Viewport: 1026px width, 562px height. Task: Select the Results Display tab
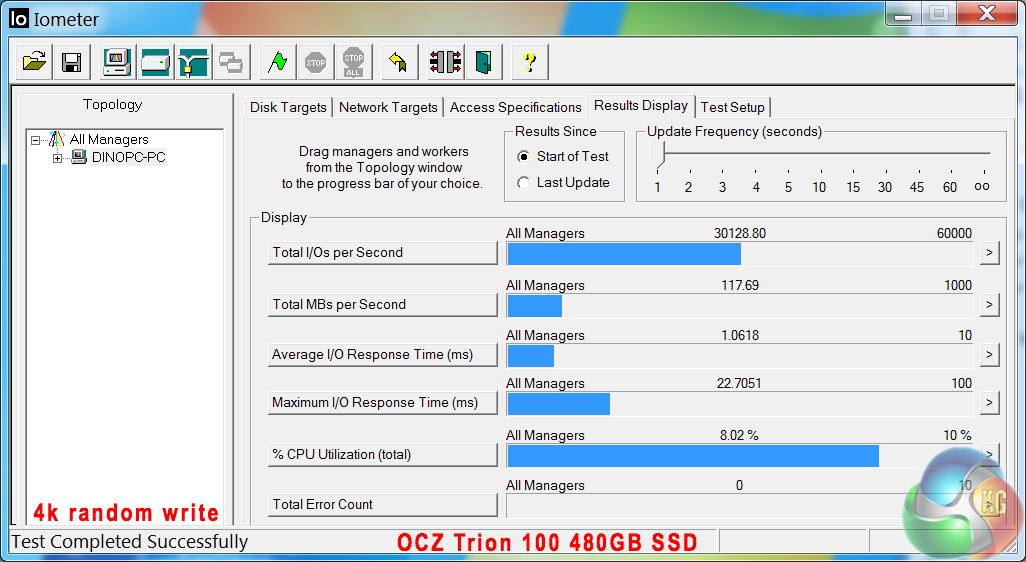coord(641,105)
